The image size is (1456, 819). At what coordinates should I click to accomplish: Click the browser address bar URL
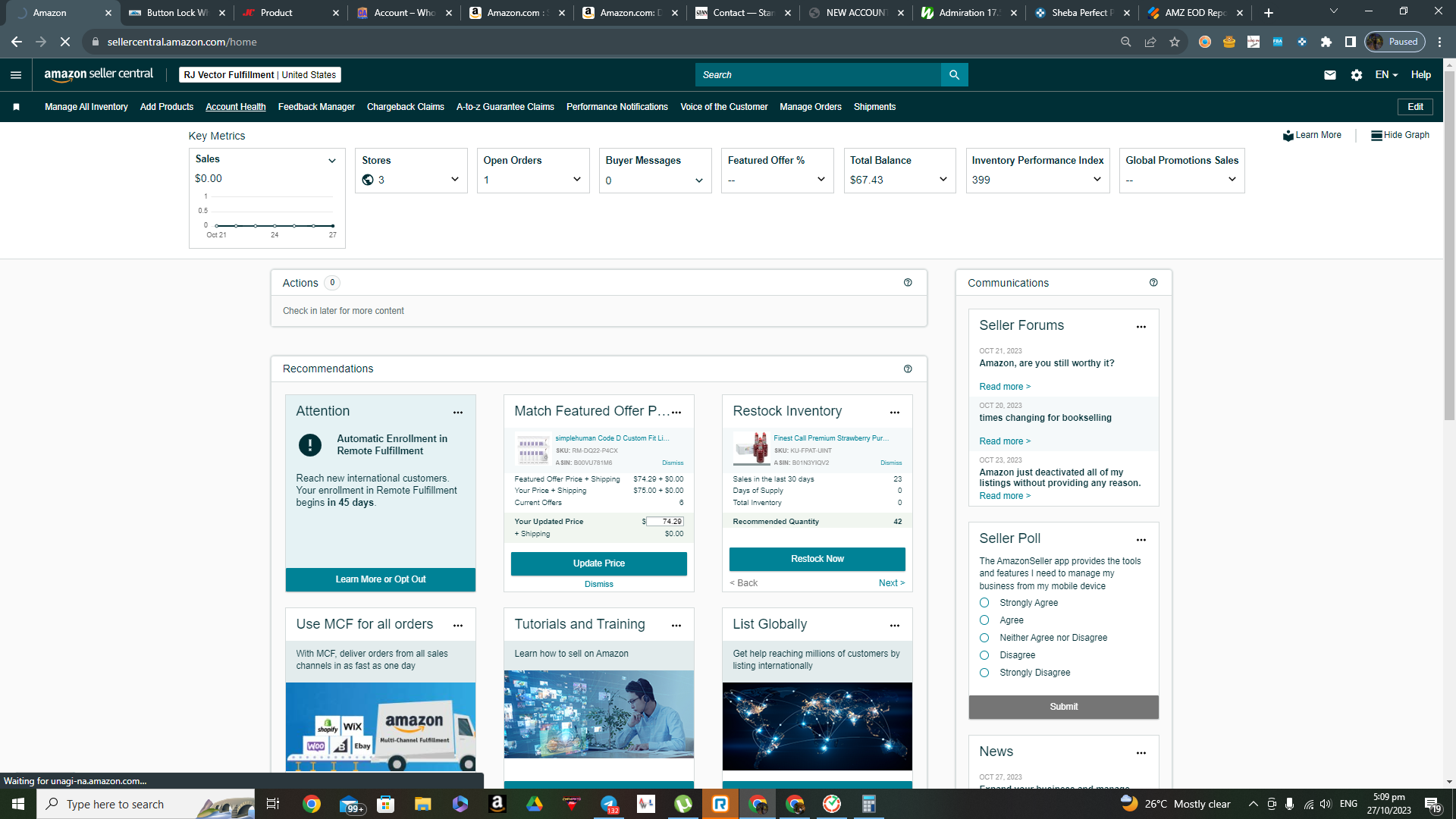182,42
